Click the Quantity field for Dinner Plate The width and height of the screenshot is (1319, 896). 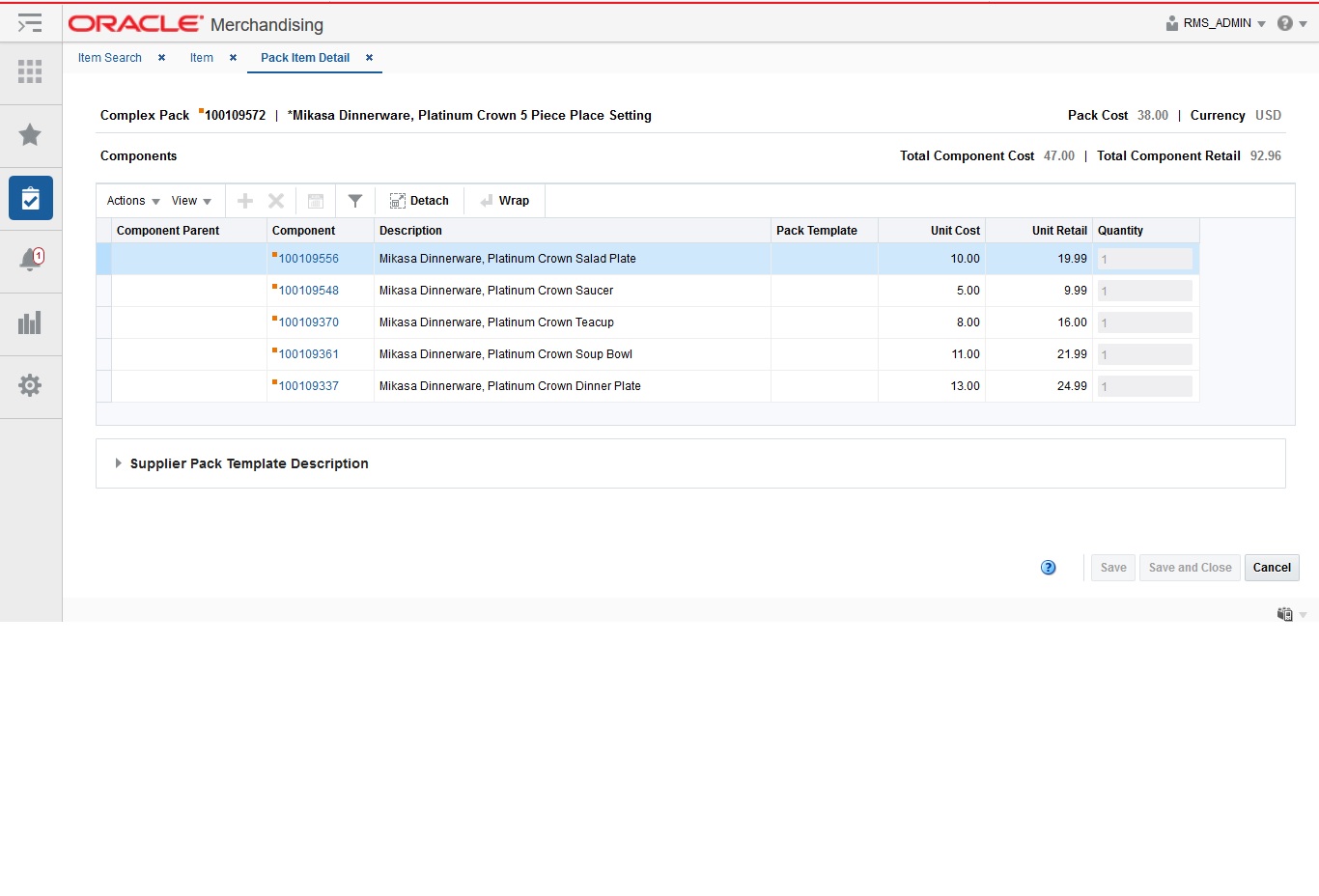pyautogui.click(x=1145, y=386)
